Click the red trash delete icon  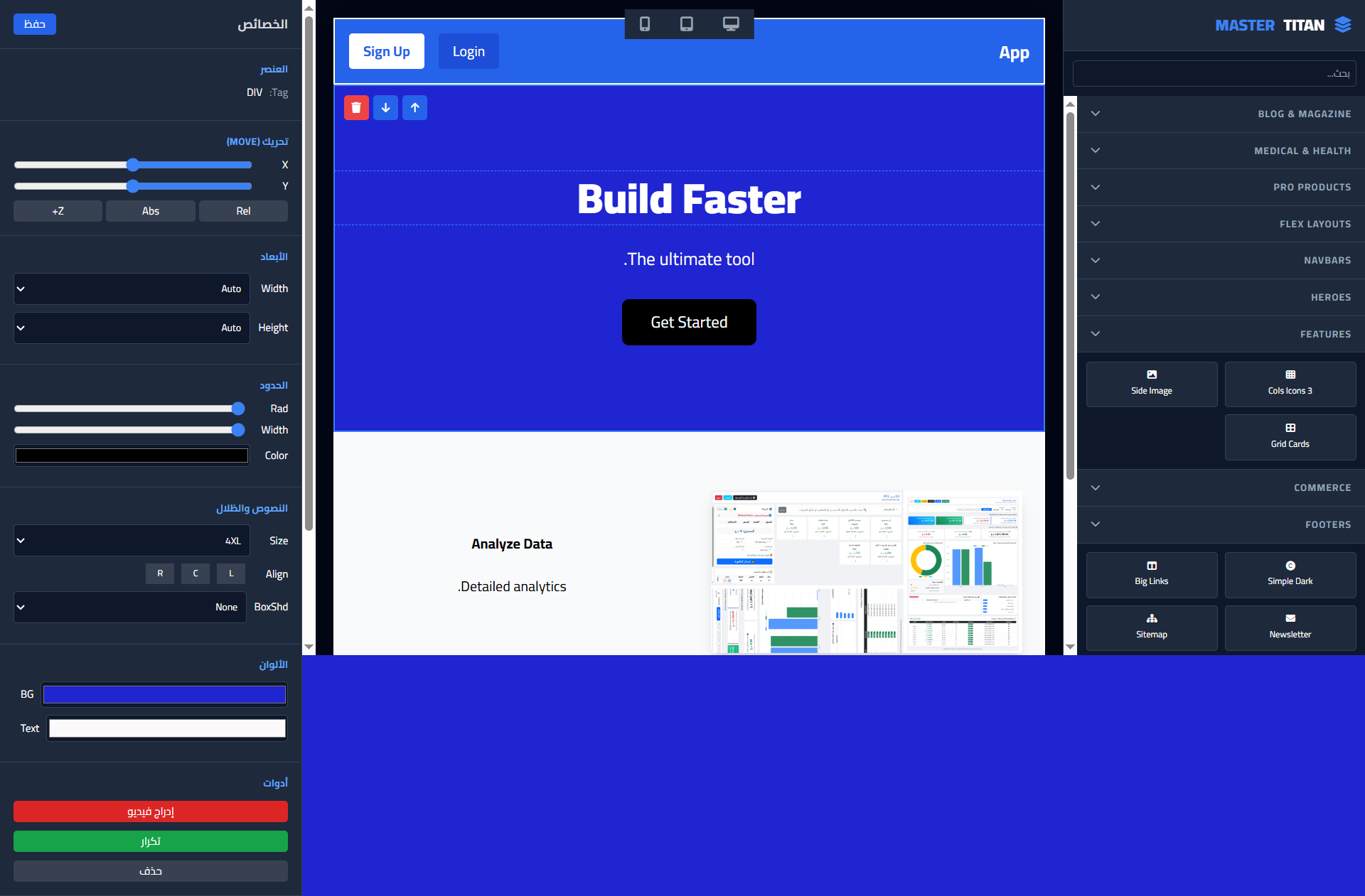pos(356,108)
